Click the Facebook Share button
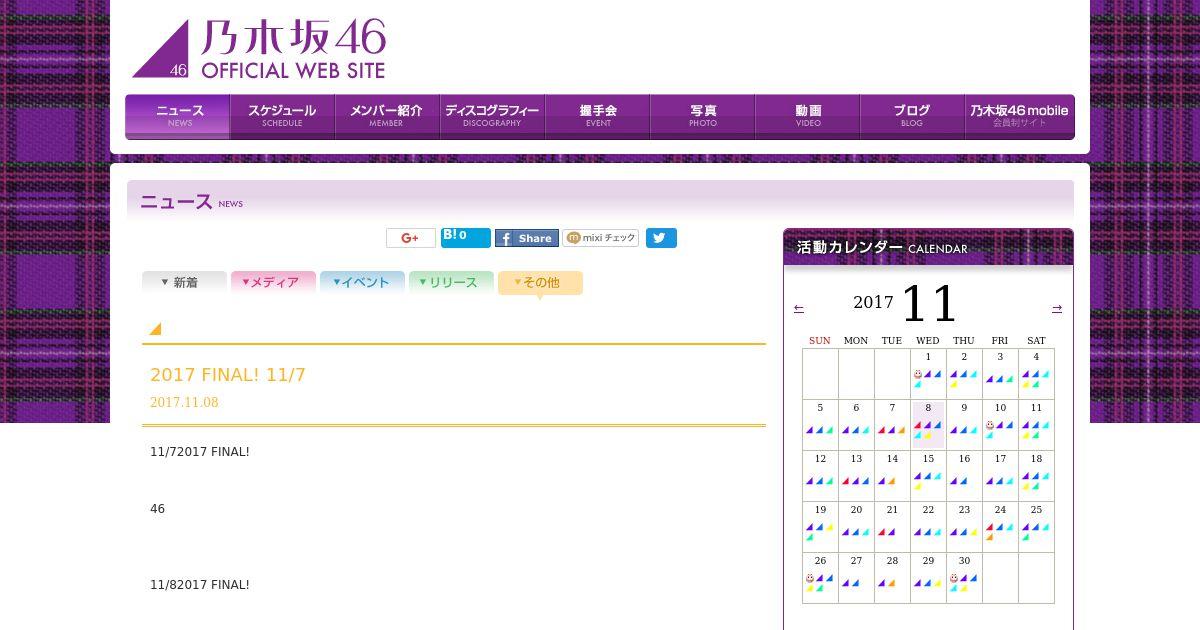 [x=527, y=238]
